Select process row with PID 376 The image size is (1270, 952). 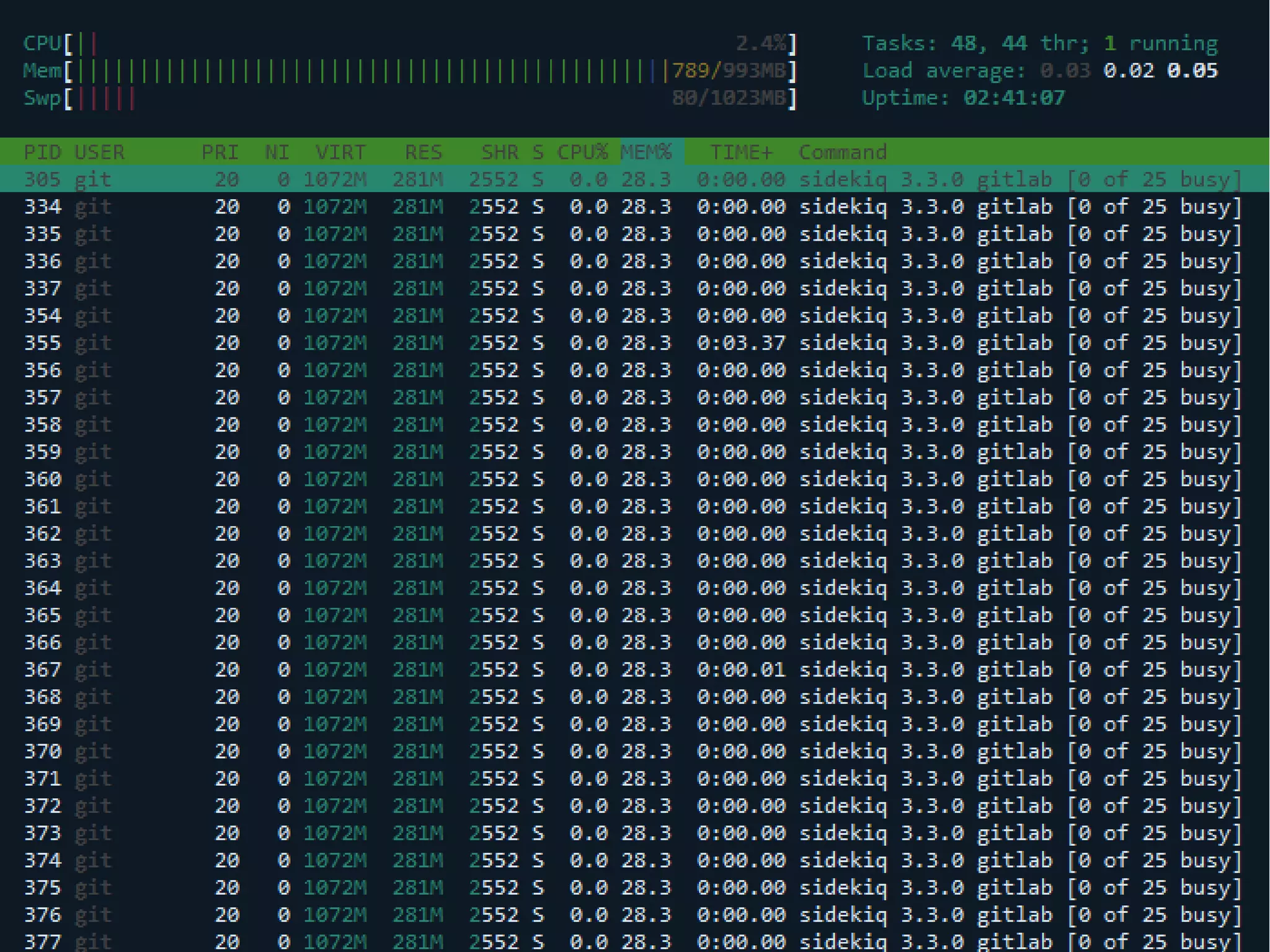[x=634, y=915]
